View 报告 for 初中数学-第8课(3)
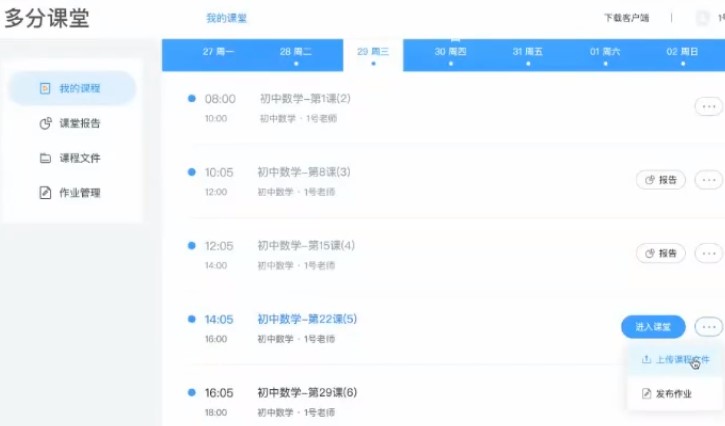This screenshot has height=426, width=725. [661, 180]
